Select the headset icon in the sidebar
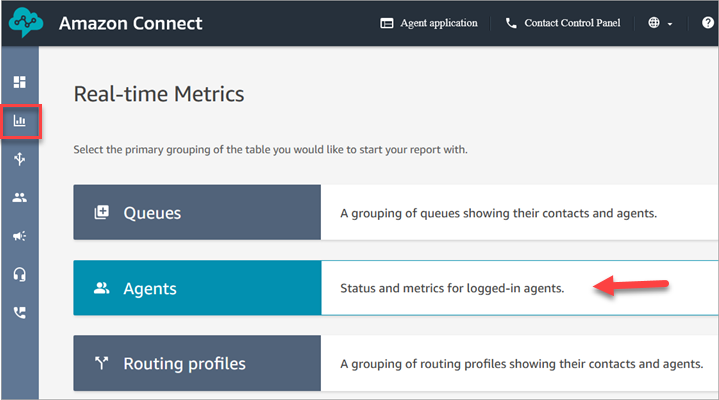This screenshot has width=719, height=400. (x=19, y=275)
